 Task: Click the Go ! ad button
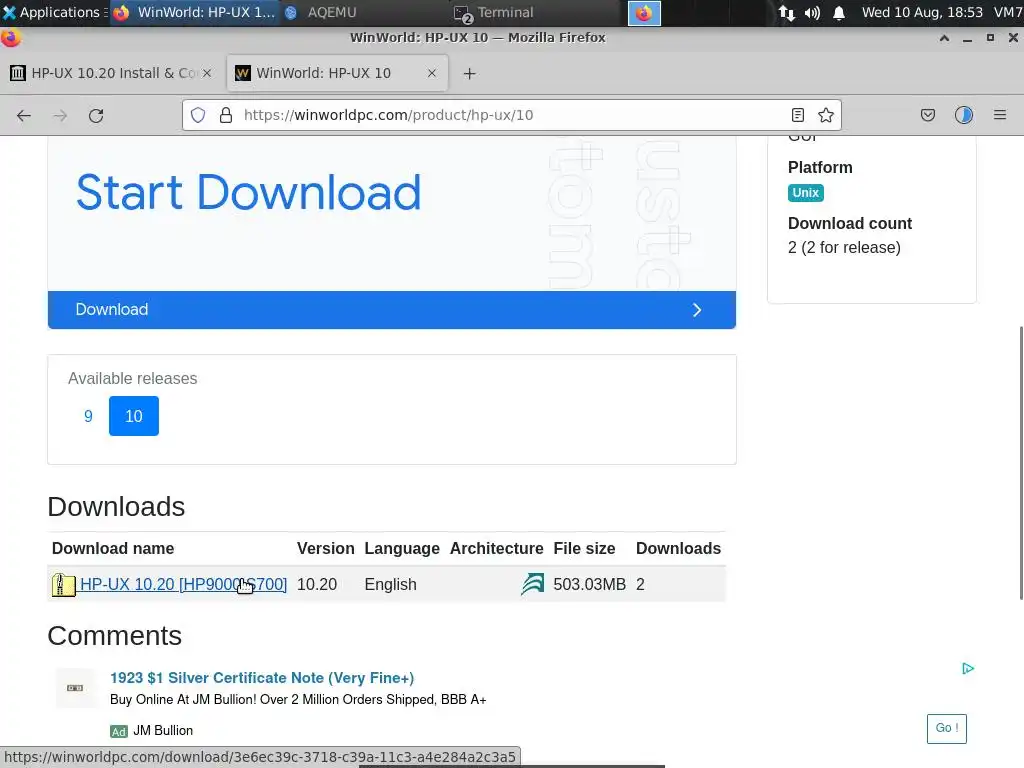pyautogui.click(x=946, y=728)
